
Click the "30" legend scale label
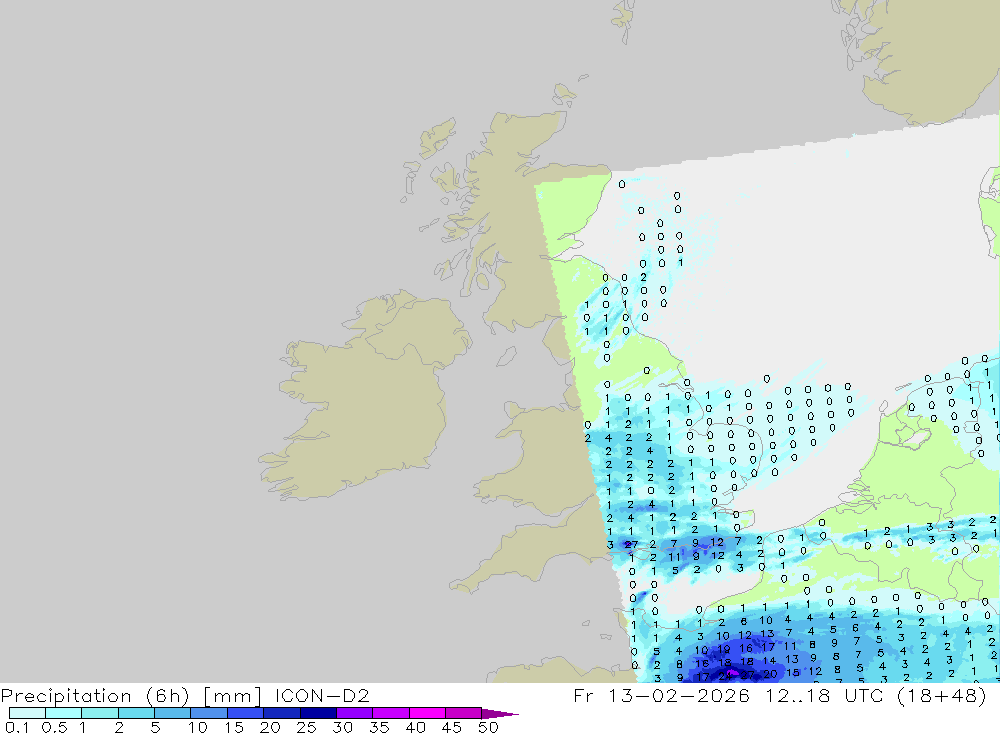click(x=343, y=727)
